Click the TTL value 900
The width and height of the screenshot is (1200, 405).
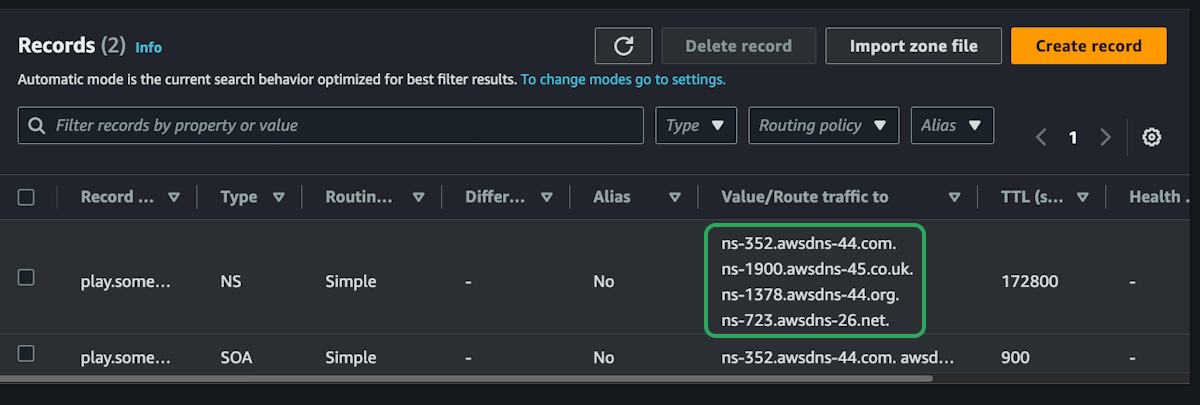pyautogui.click(x=1015, y=357)
